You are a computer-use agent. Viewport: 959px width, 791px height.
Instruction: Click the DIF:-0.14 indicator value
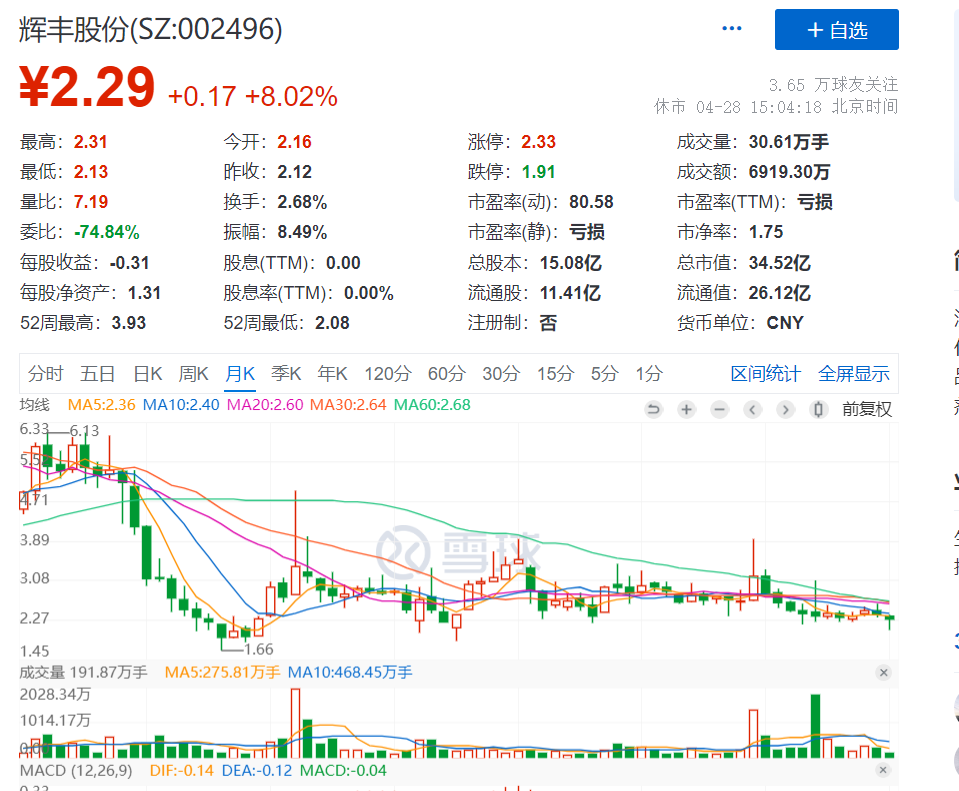(182, 770)
